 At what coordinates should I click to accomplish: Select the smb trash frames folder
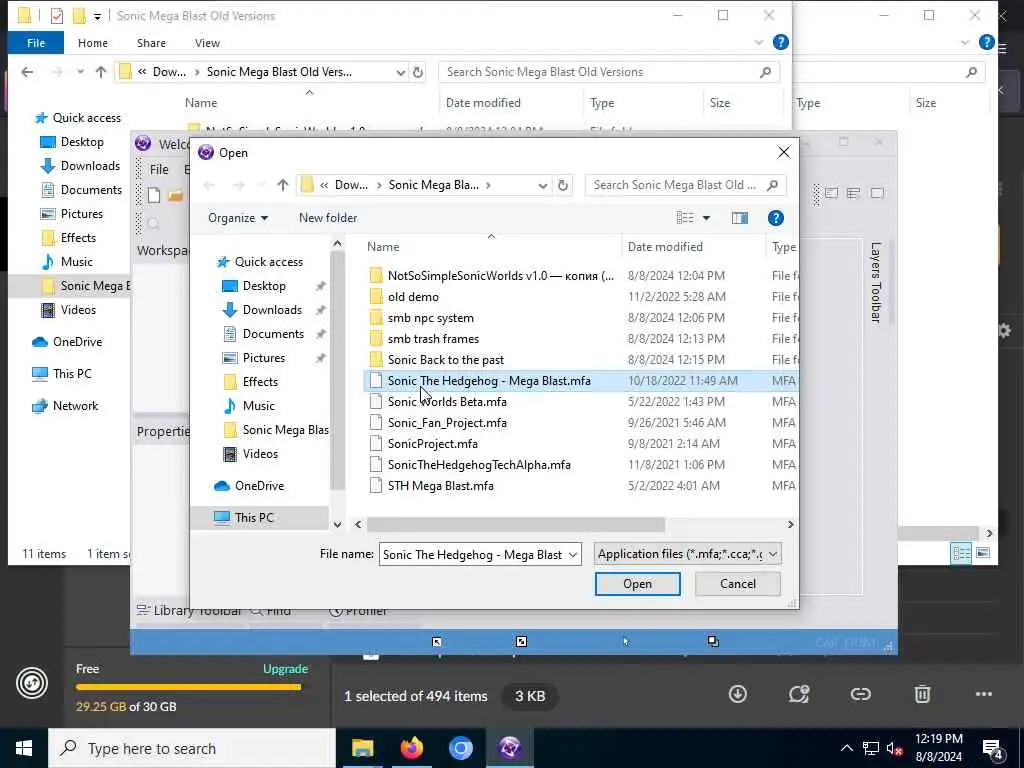433,338
